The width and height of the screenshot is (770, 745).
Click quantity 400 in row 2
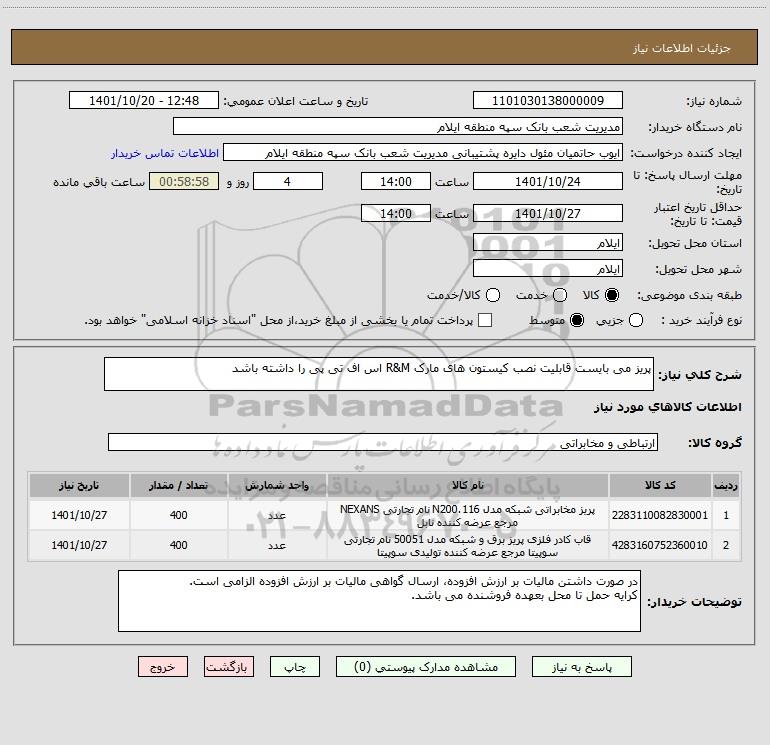pos(178,545)
